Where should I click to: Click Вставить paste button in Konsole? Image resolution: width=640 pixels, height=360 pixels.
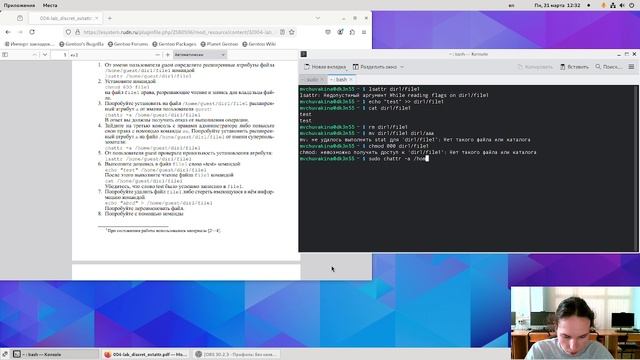pos(574,67)
